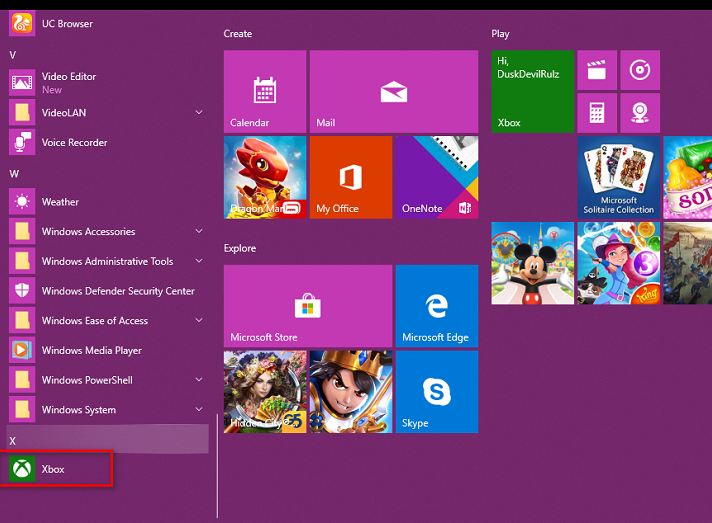Click the Create group title
712x523 pixels.
(x=237, y=34)
